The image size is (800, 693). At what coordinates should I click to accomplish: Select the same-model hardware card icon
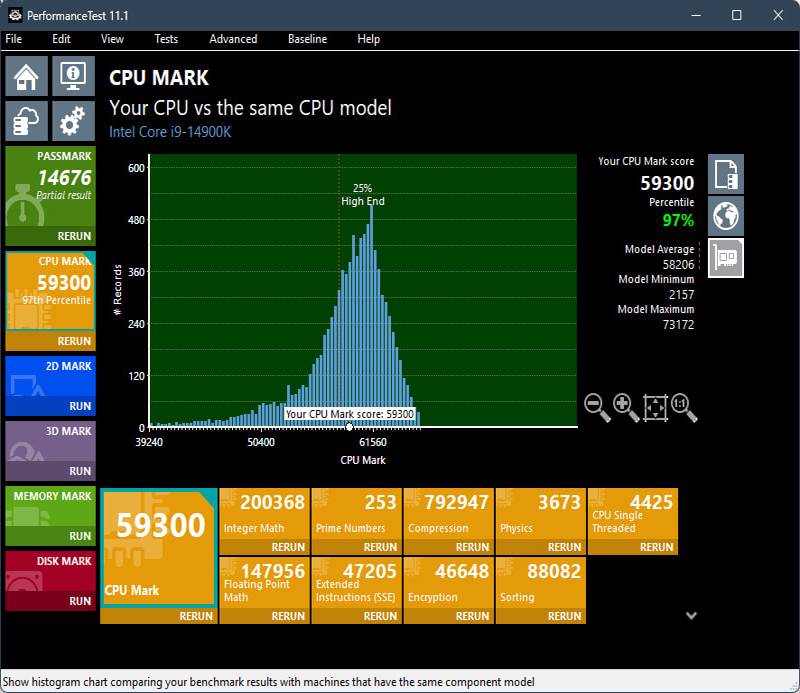coord(726,258)
